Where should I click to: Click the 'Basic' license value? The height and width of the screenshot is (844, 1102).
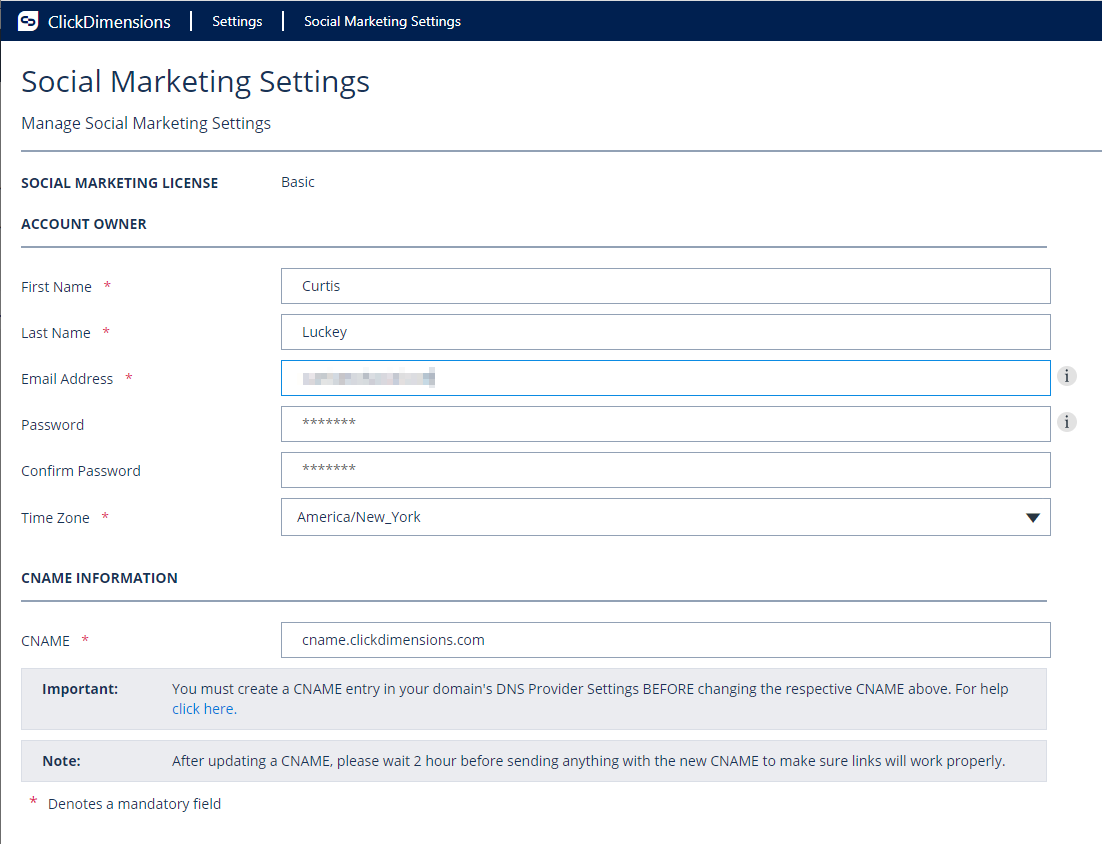pos(297,182)
